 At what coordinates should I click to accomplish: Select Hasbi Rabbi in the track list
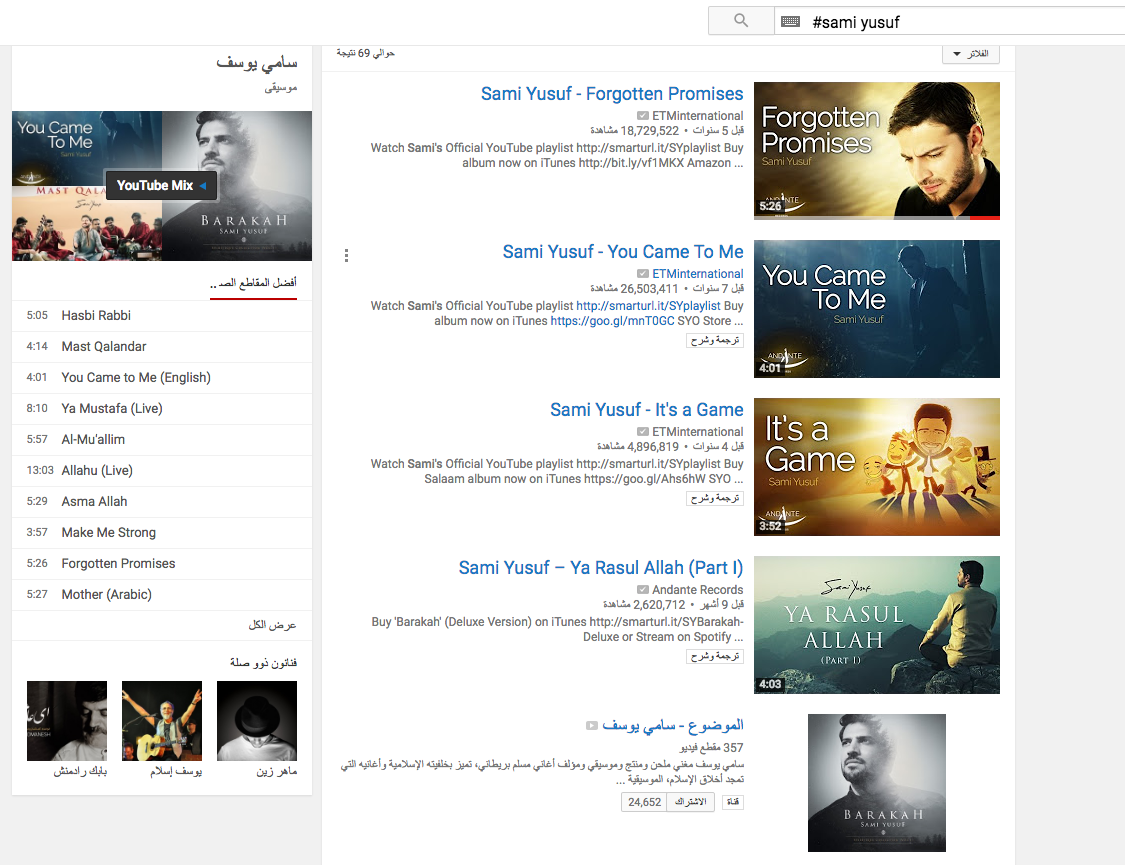tap(162, 316)
